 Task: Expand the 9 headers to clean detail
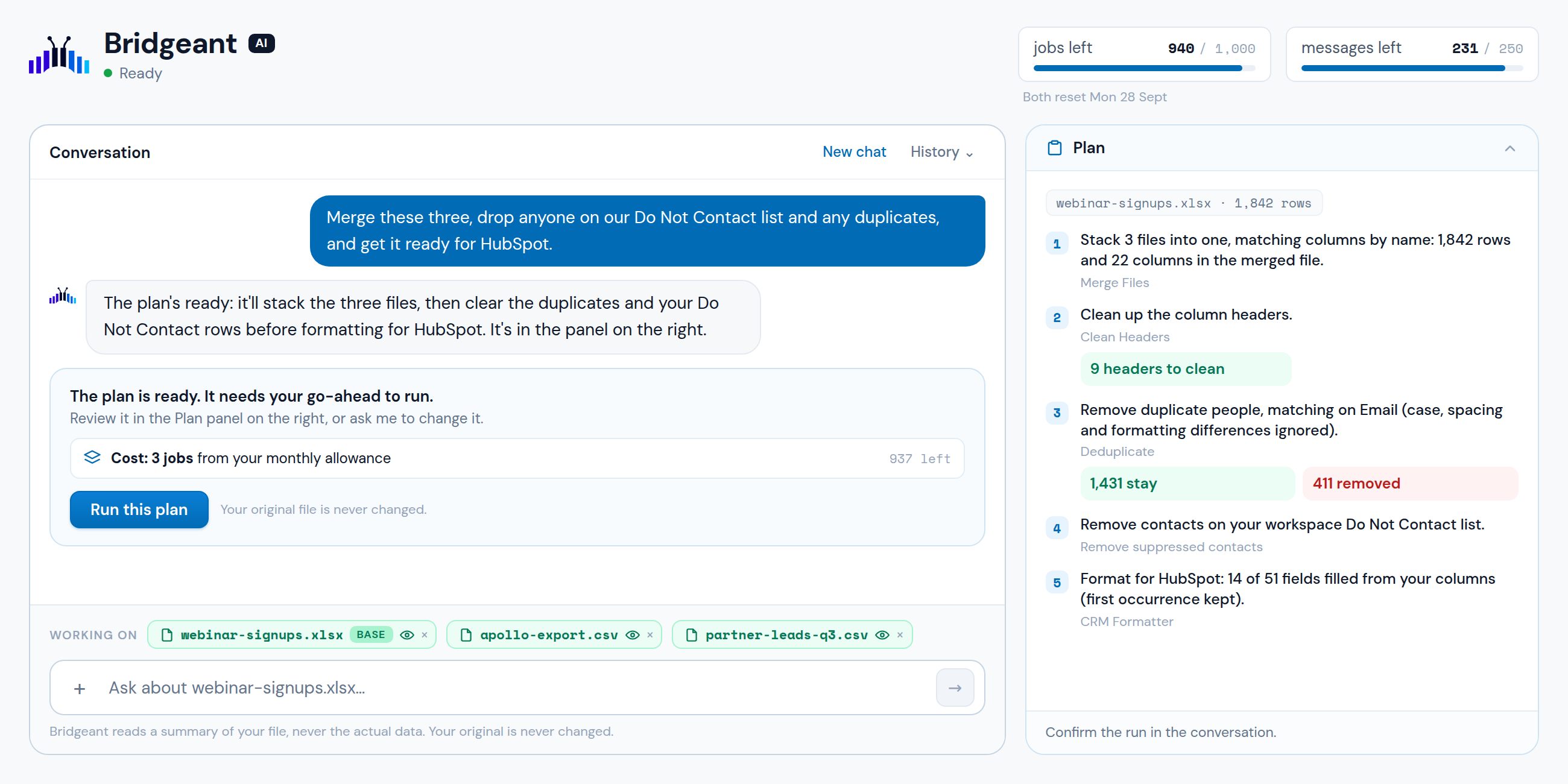tap(1185, 369)
